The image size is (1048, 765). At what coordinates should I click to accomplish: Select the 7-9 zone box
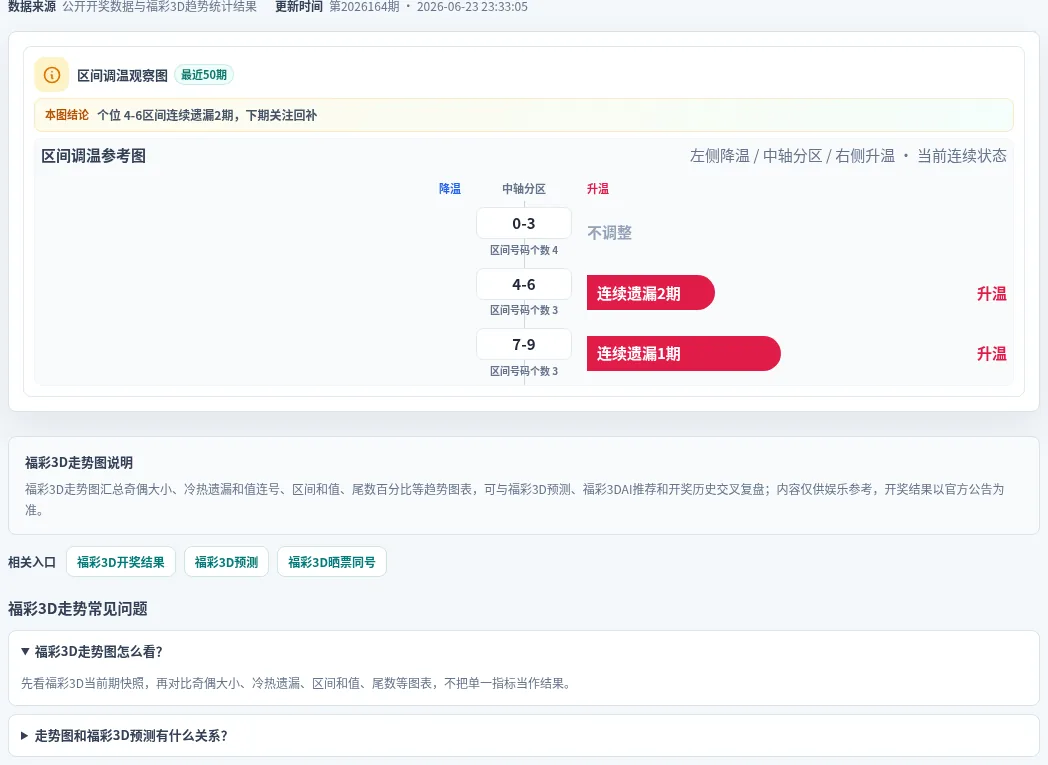(x=524, y=344)
